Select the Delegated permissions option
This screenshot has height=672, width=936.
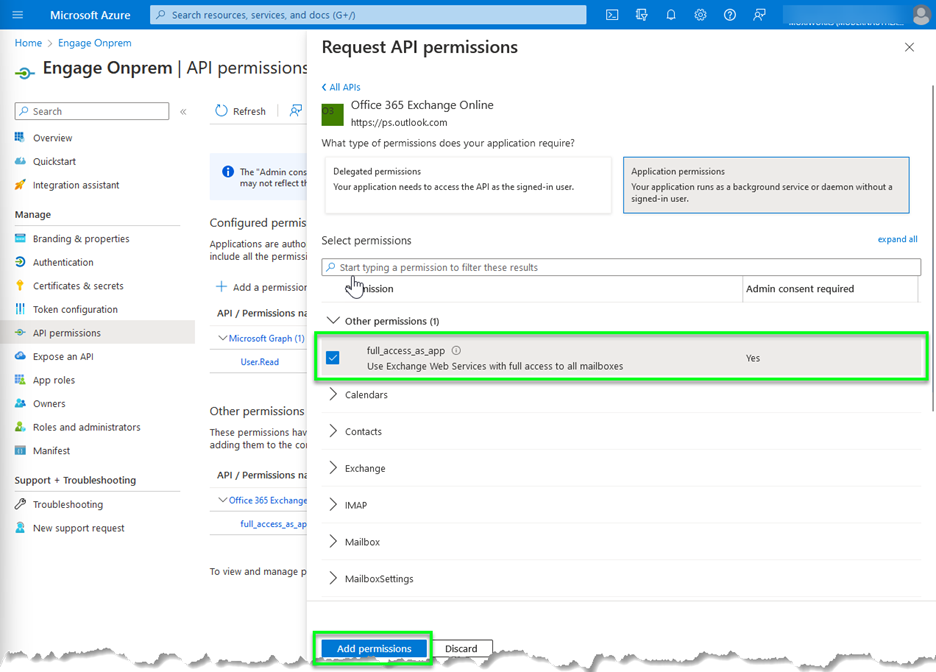(466, 185)
